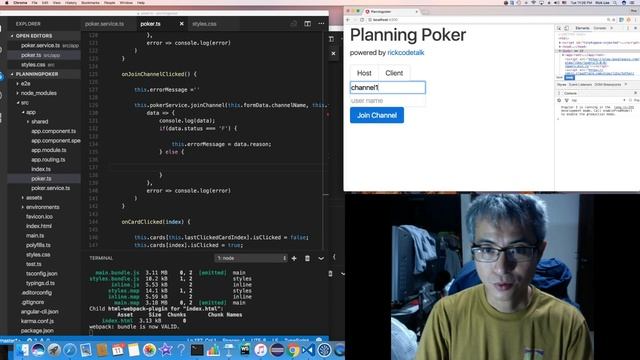Open Google Chrome icon in the Dock

(293, 350)
